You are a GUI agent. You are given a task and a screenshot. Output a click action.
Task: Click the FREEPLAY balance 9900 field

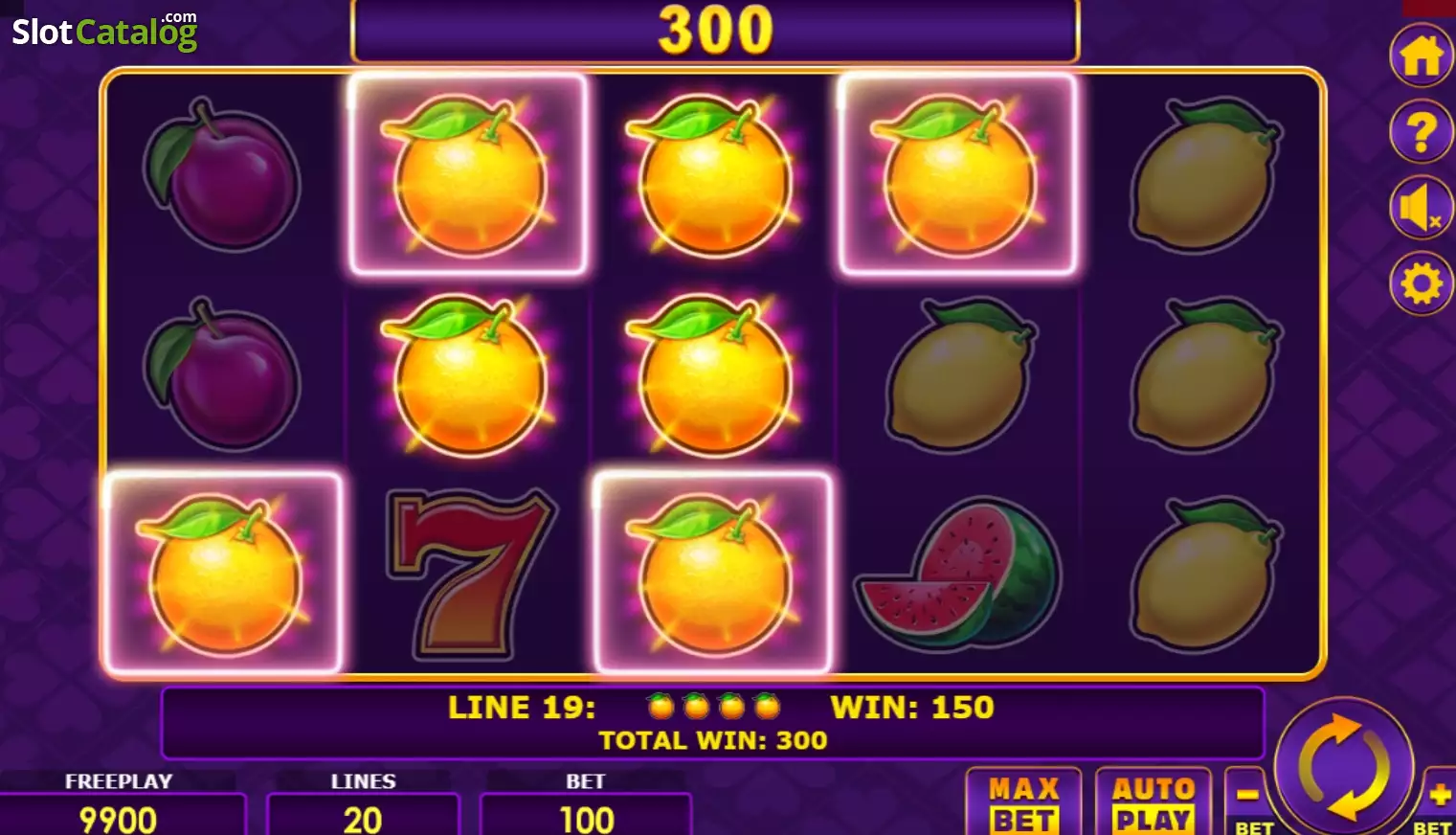(119, 816)
